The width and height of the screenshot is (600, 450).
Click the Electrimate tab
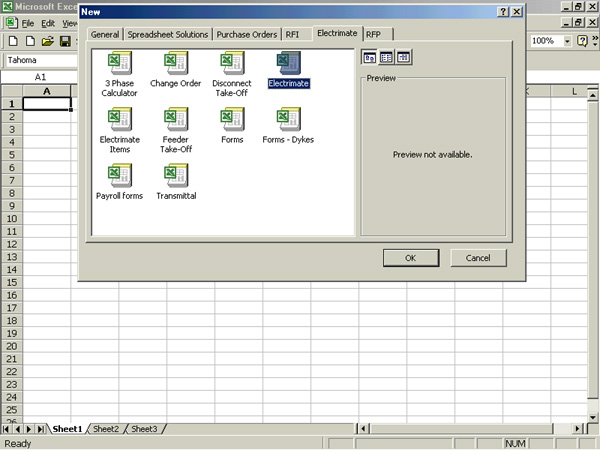coord(337,33)
